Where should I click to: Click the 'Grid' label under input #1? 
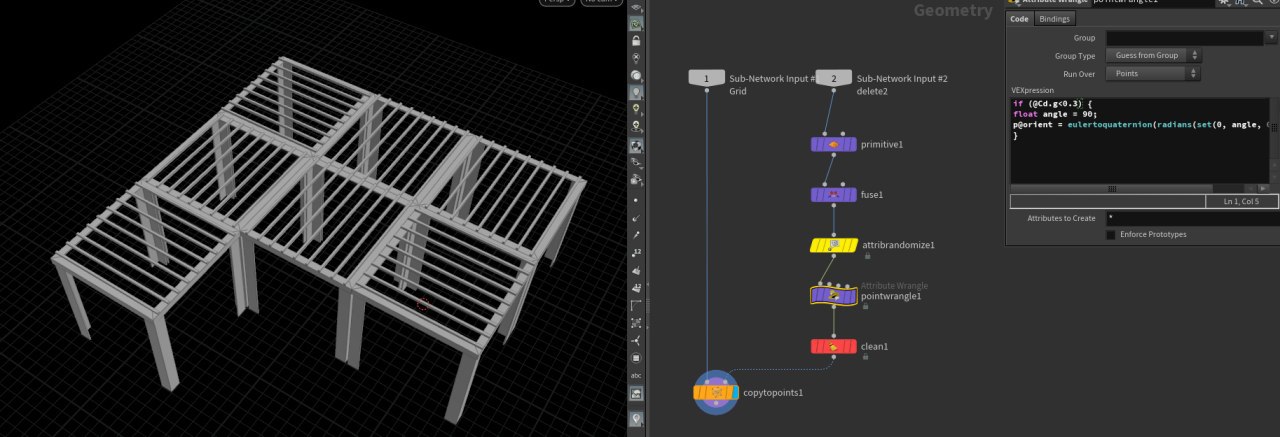click(738, 91)
